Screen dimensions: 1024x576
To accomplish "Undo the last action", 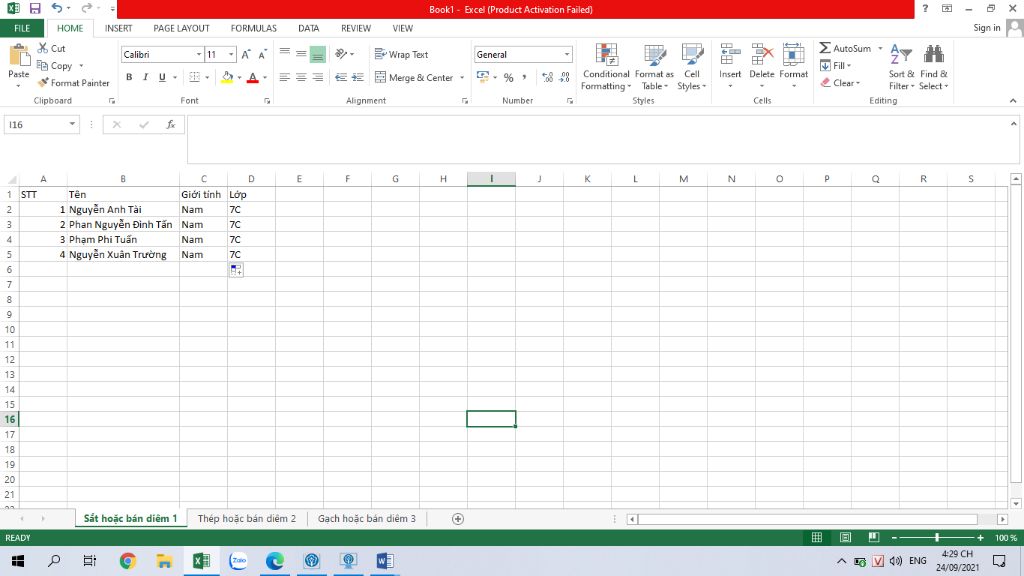I will point(57,8).
